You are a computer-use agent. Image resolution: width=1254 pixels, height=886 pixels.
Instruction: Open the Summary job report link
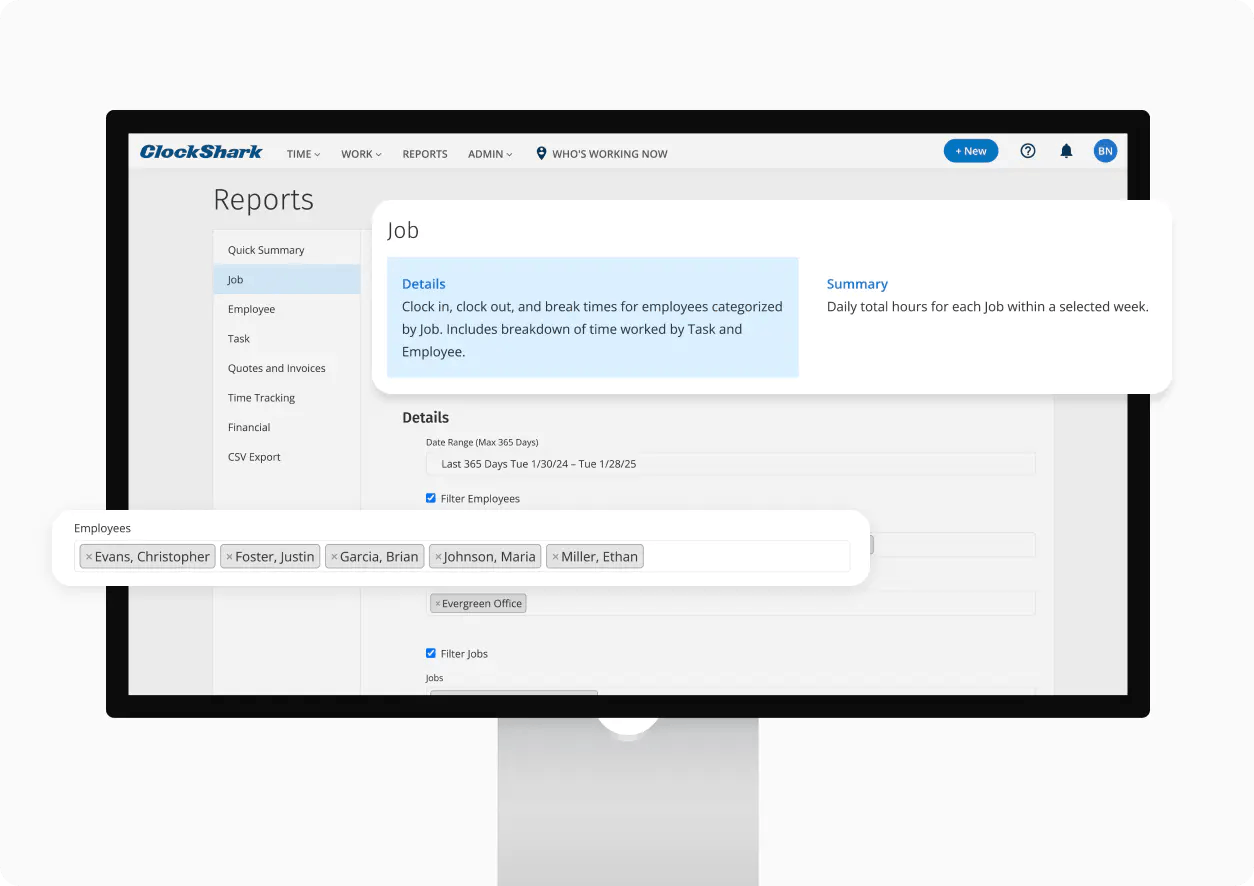(x=857, y=284)
